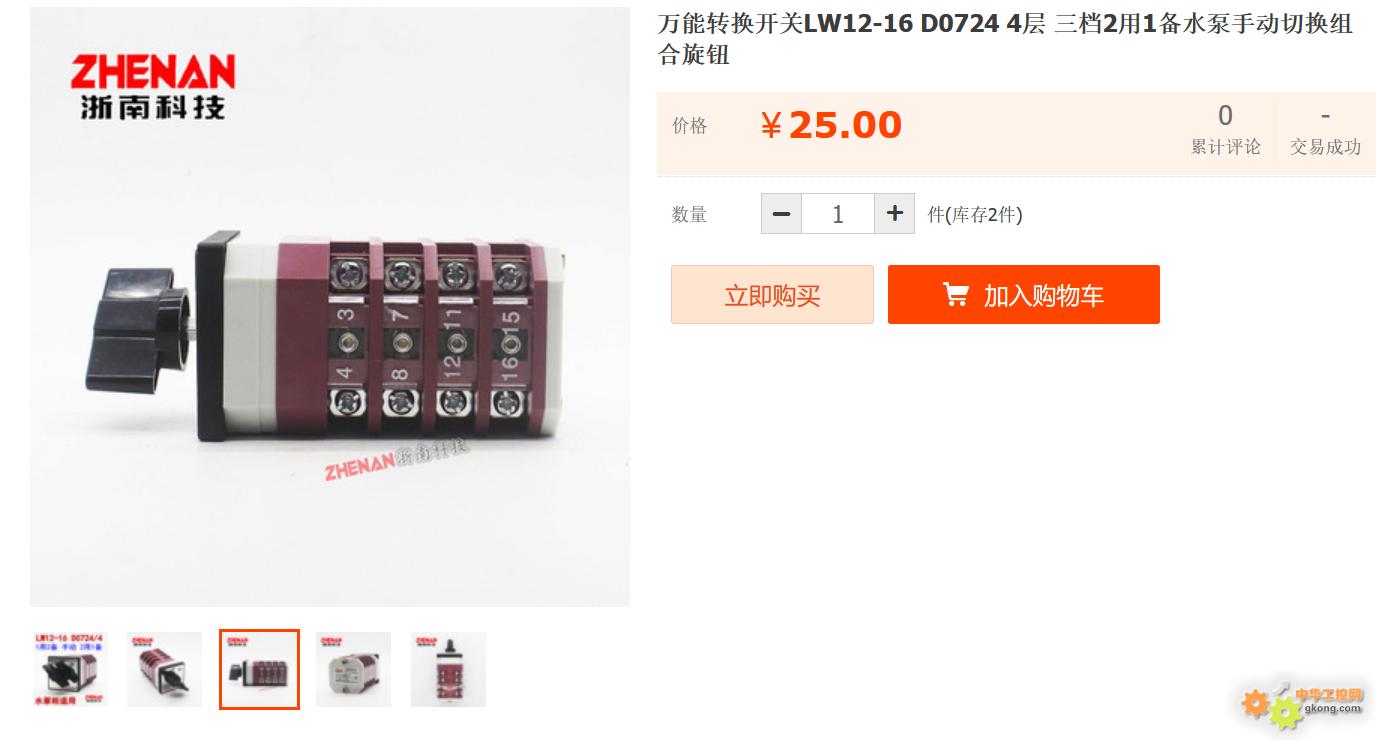Click the ￥25.00 price text
Screen dimensions: 1376x740
pos(831,125)
